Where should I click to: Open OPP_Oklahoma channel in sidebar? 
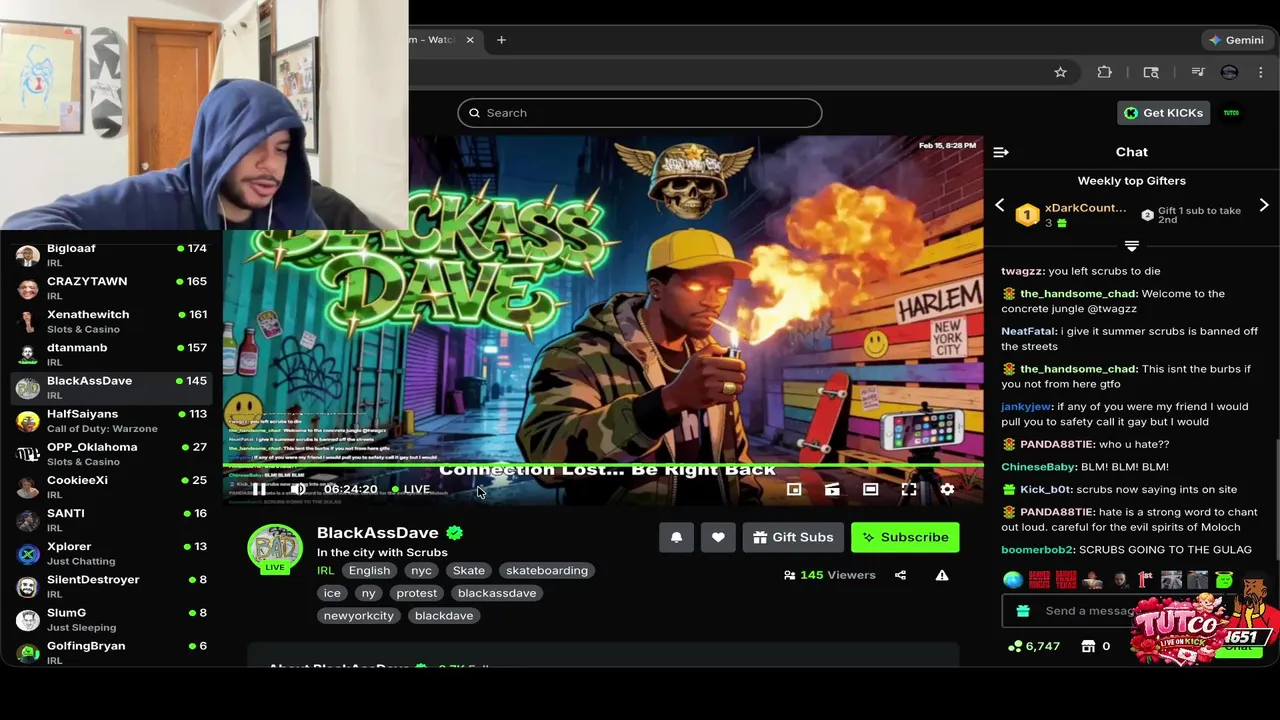pos(111,453)
